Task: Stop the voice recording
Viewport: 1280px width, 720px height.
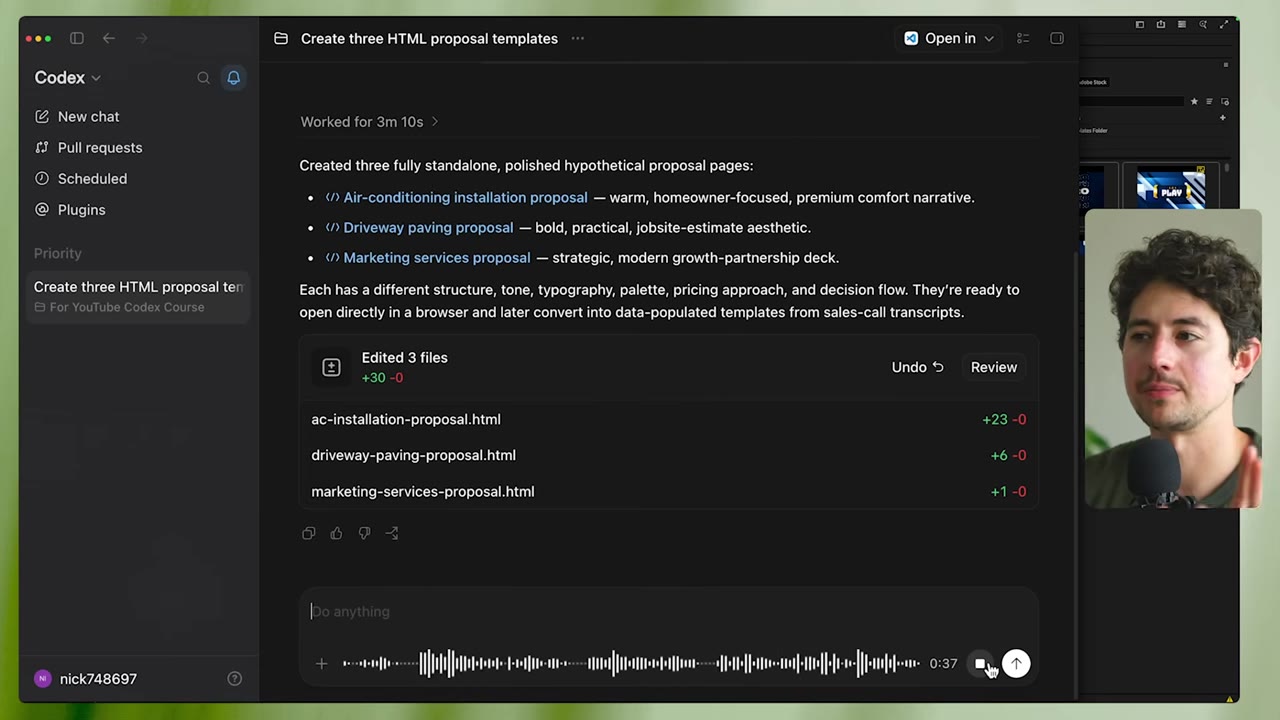Action: pyautogui.click(x=980, y=663)
